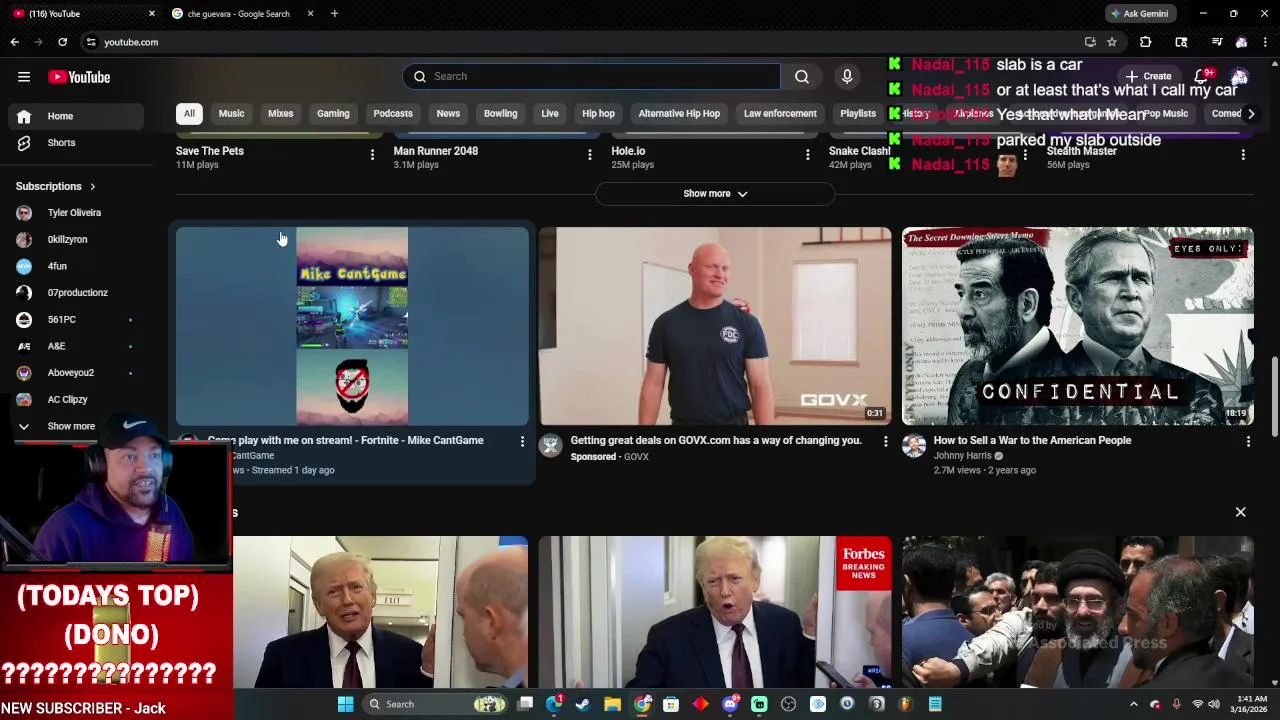Select the Alternative Hip Hop chip
The image size is (1280, 720).
[679, 113]
